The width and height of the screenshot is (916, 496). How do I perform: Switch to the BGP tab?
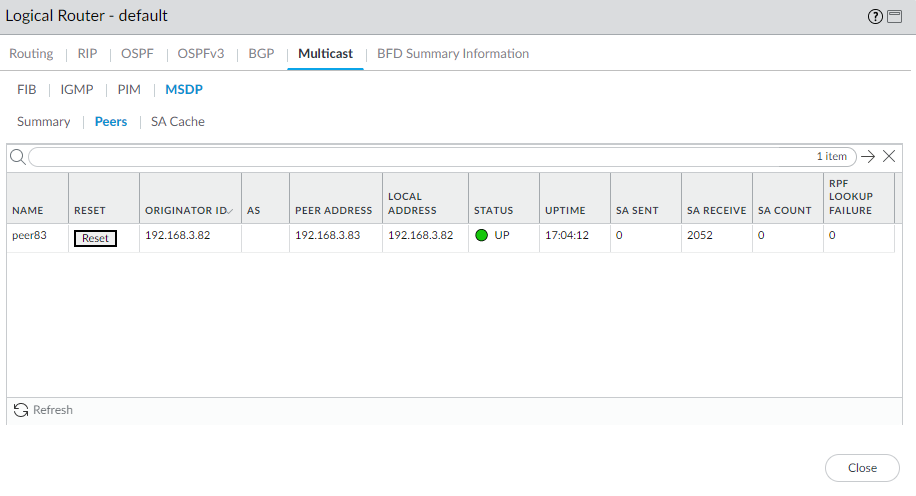(261, 54)
